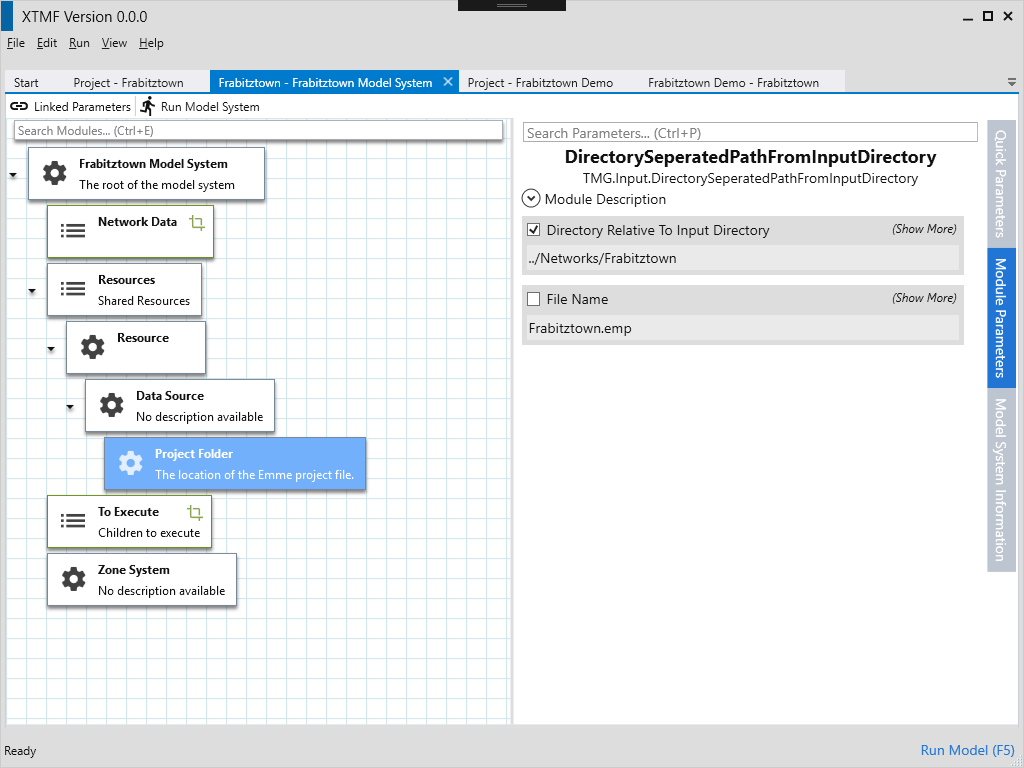Collapse the Frabitztown Model System tree node
Screen dimensions: 1024x768
coord(13,175)
